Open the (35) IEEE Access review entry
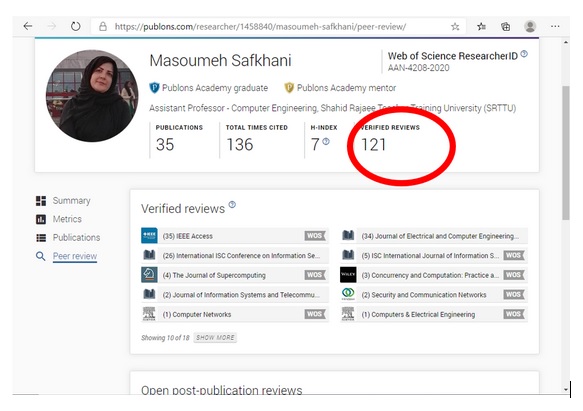 tap(235, 236)
